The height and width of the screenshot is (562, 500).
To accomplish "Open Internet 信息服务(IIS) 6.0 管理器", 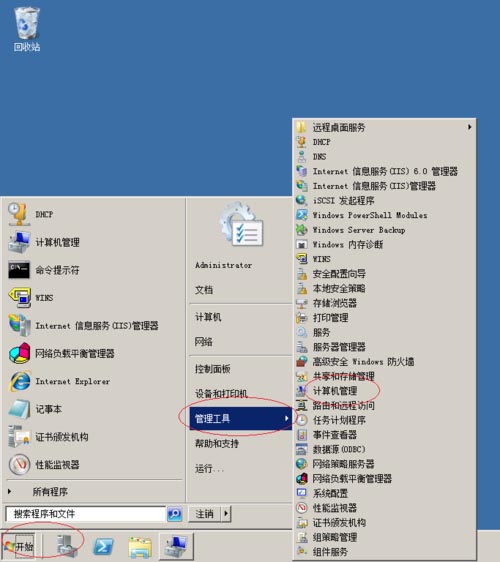I will [x=384, y=171].
